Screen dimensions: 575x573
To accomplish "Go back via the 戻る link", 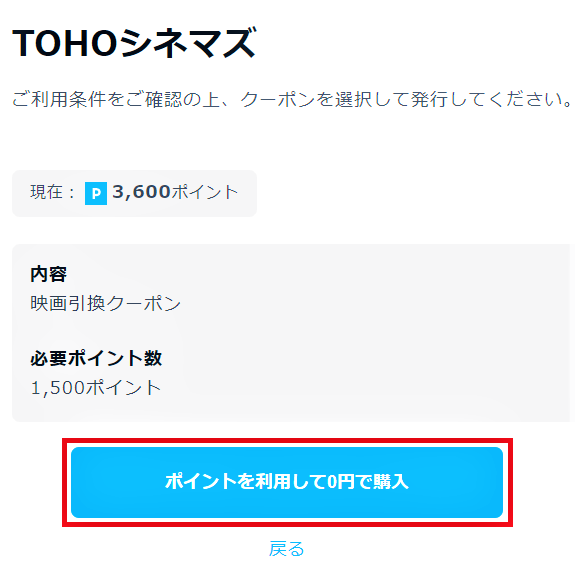I will point(286,549).
